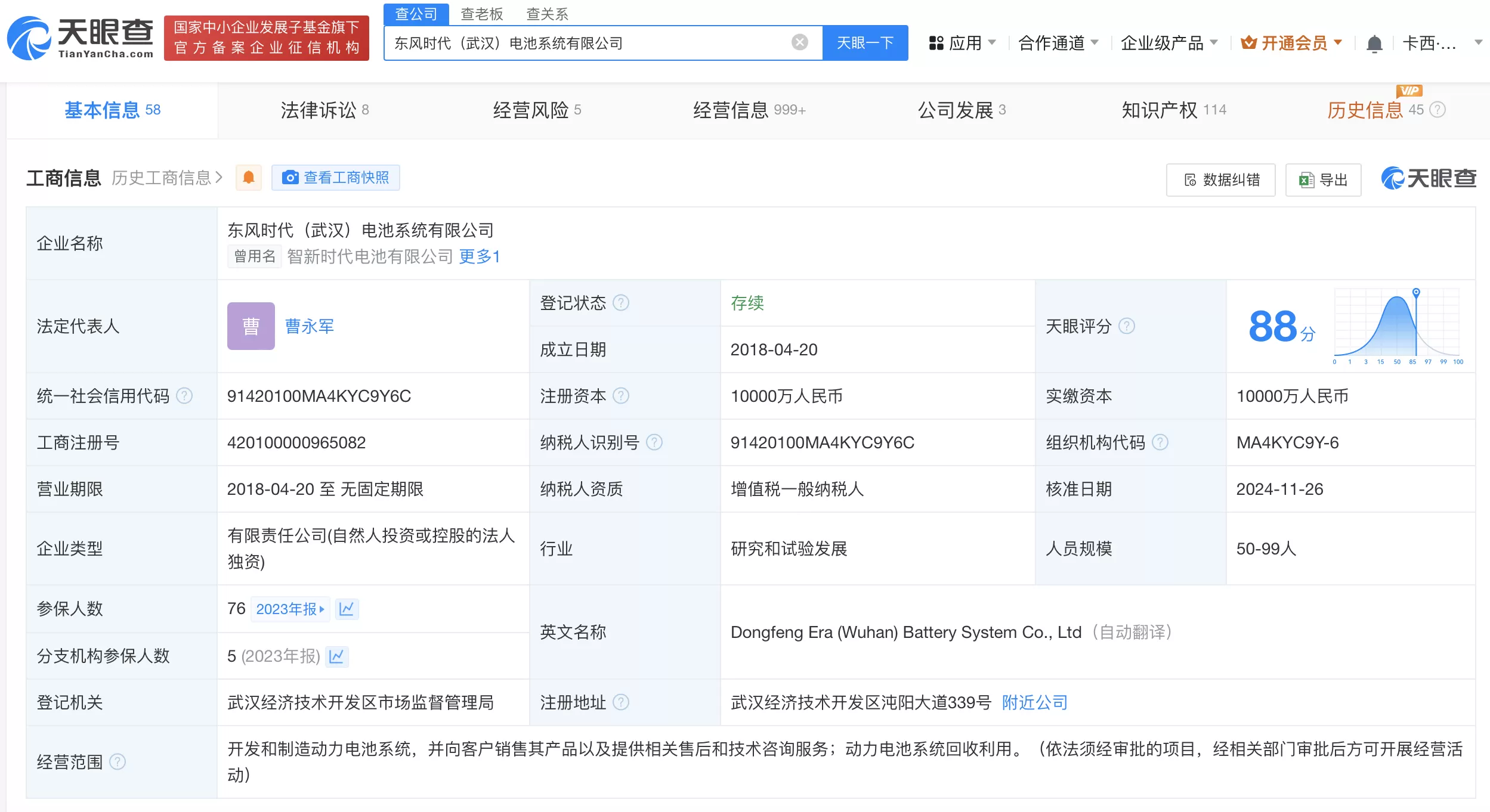The width and height of the screenshot is (1490, 812).
Task: Click organization code MA4KYC9Y-6
Action: (1287, 442)
